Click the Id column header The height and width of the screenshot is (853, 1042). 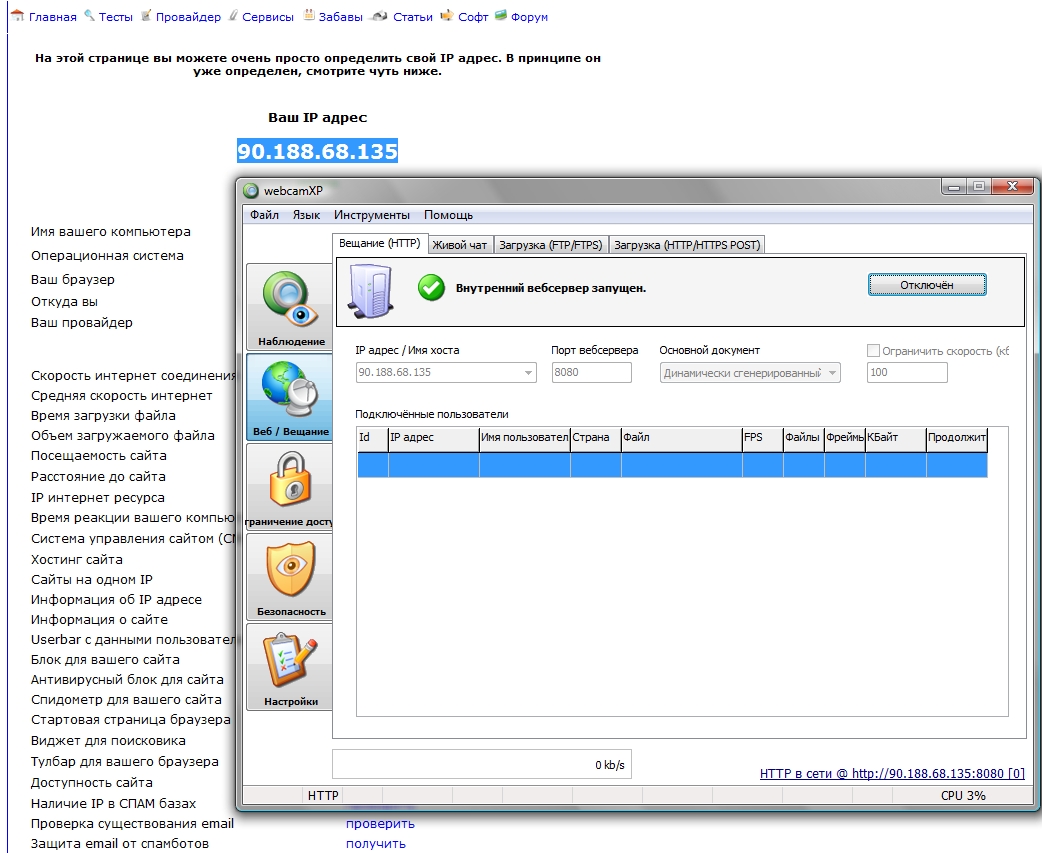(373, 438)
